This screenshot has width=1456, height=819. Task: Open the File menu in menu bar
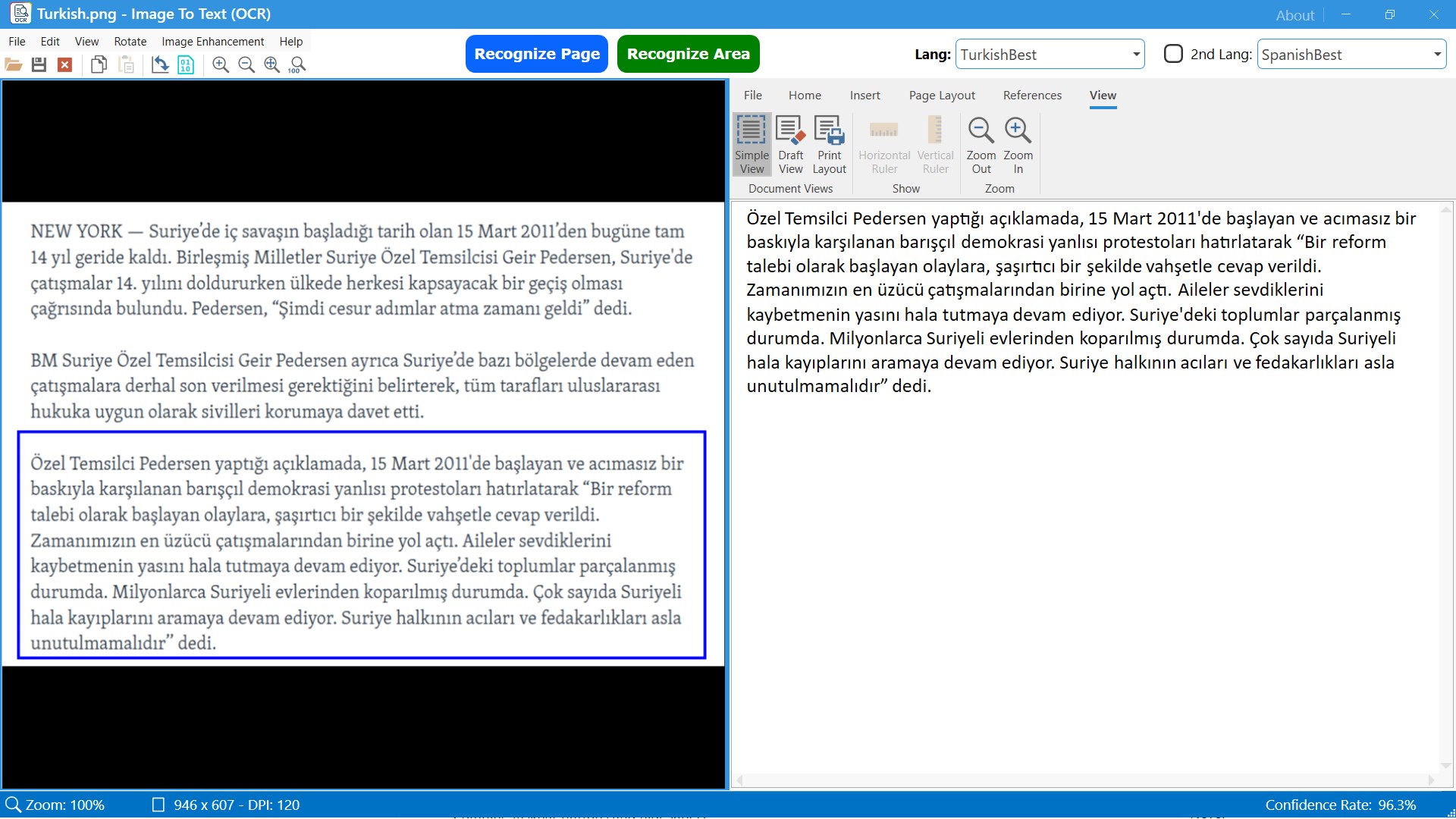point(17,42)
